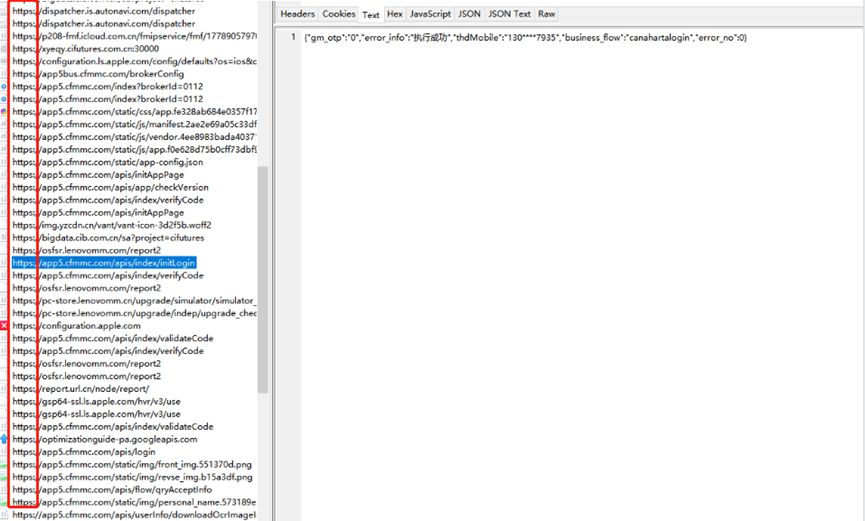Click the request list vertical scrollbar
This screenshot has height=521, width=865.
(263, 280)
